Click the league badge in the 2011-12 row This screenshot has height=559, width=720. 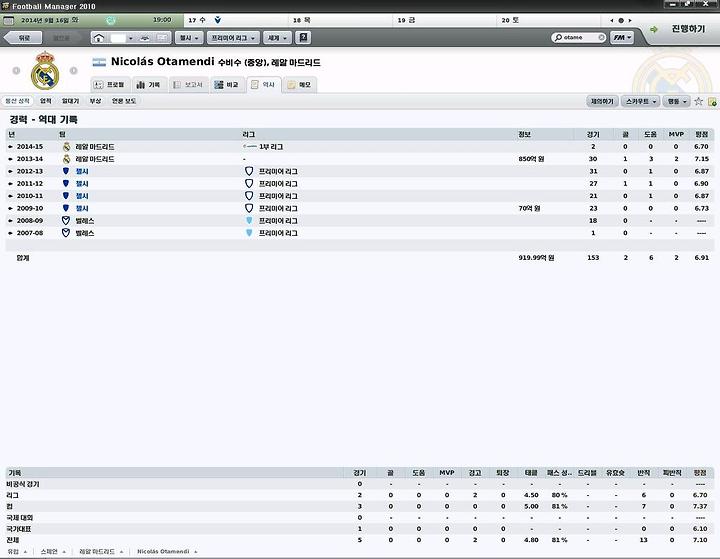pos(249,183)
